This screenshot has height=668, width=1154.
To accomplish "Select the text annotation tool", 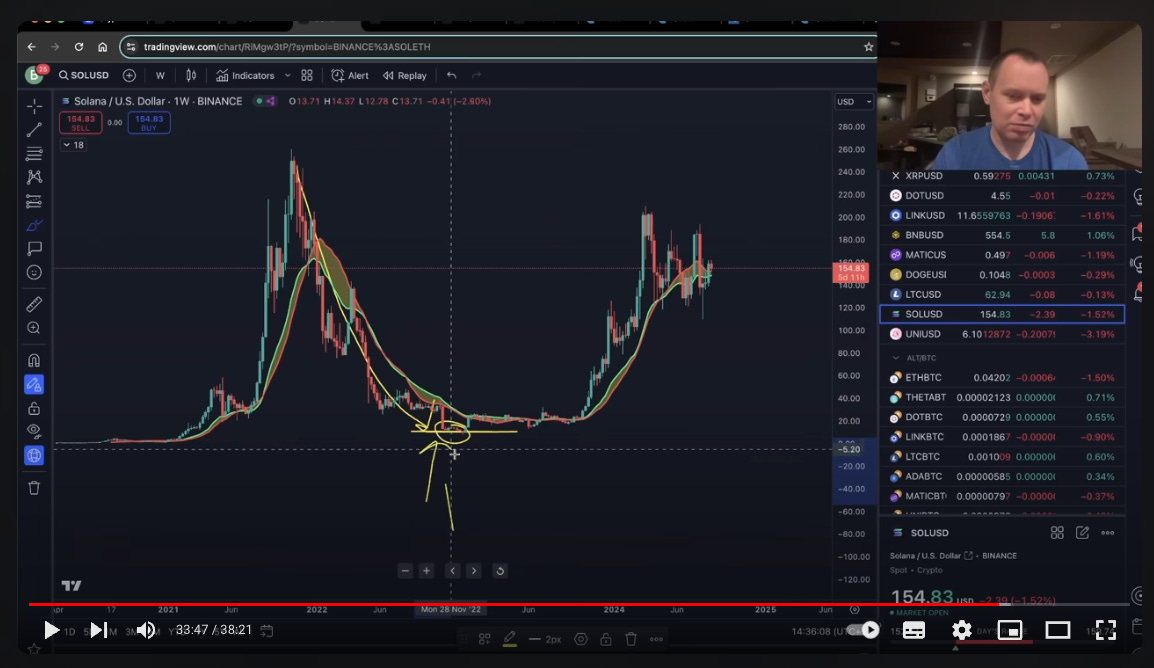I will [x=34, y=249].
